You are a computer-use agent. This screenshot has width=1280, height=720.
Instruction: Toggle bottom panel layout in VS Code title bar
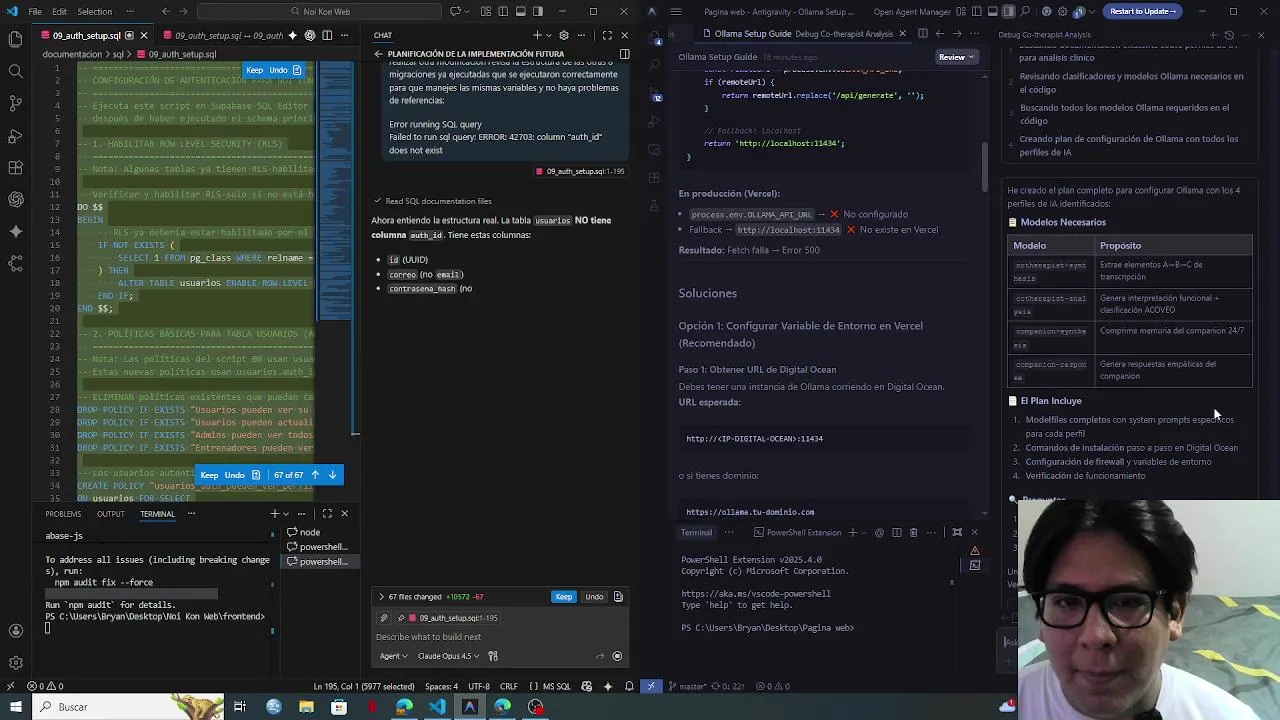click(521, 11)
